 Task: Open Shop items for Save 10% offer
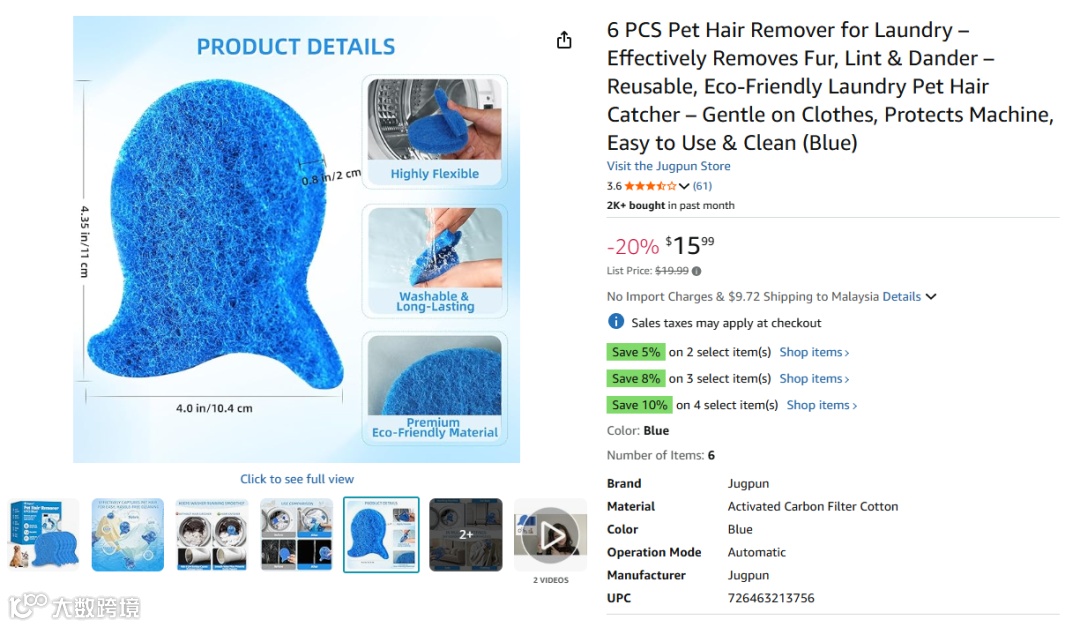(822, 405)
